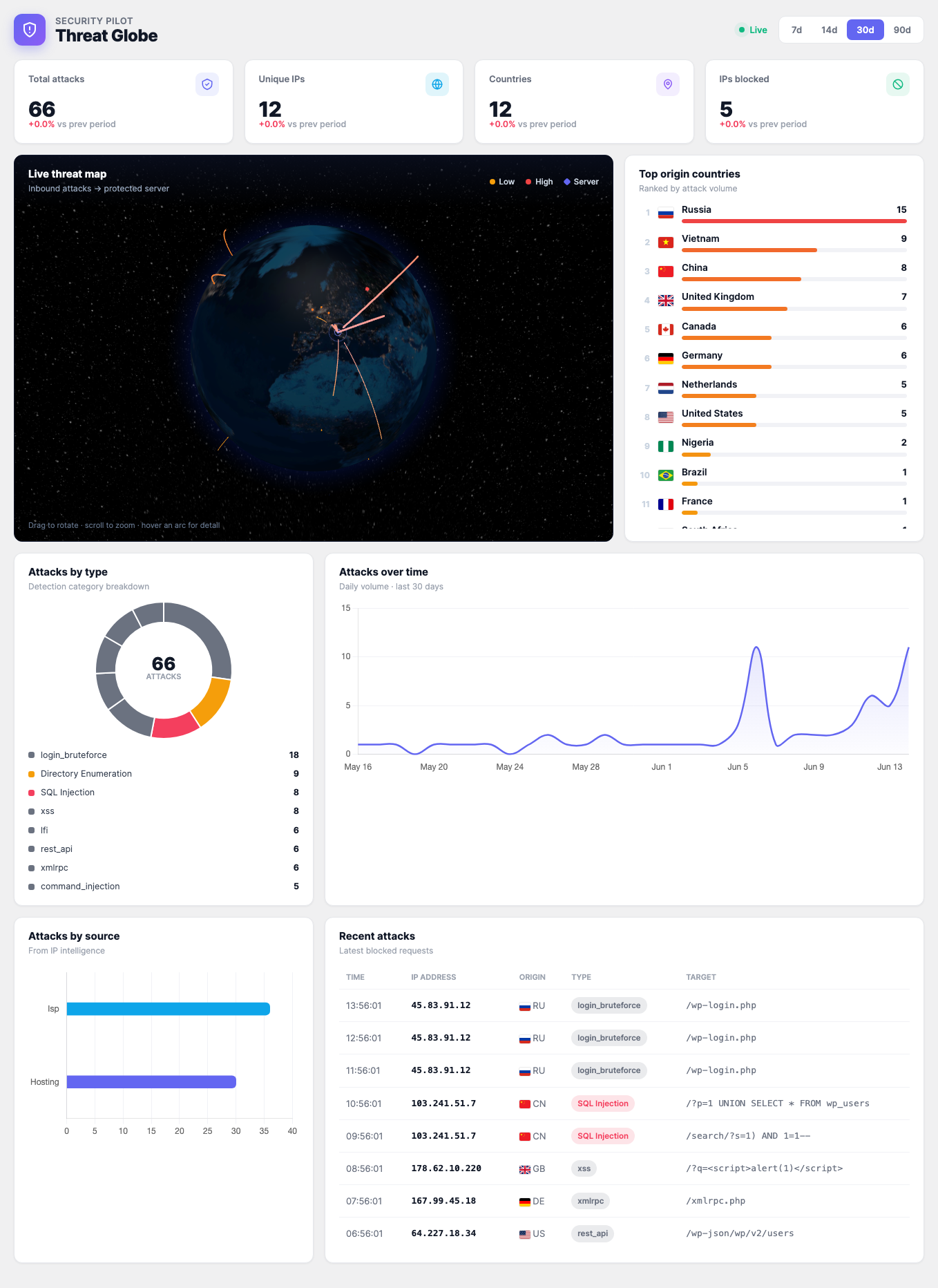Image resolution: width=938 pixels, height=1288 pixels.
Task: Click the SQL Injection tag in 10:56:01 row
Action: click(x=603, y=1104)
